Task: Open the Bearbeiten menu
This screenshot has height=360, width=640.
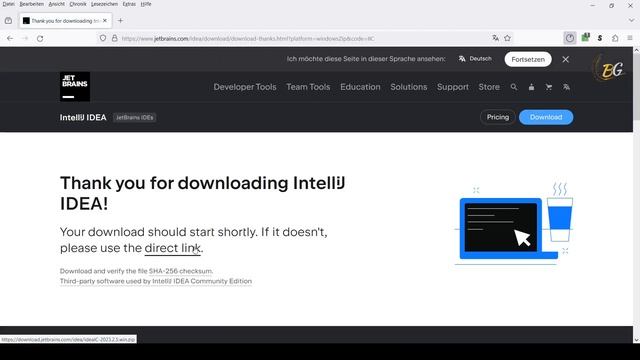Action: pyautogui.click(x=31, y=4)
